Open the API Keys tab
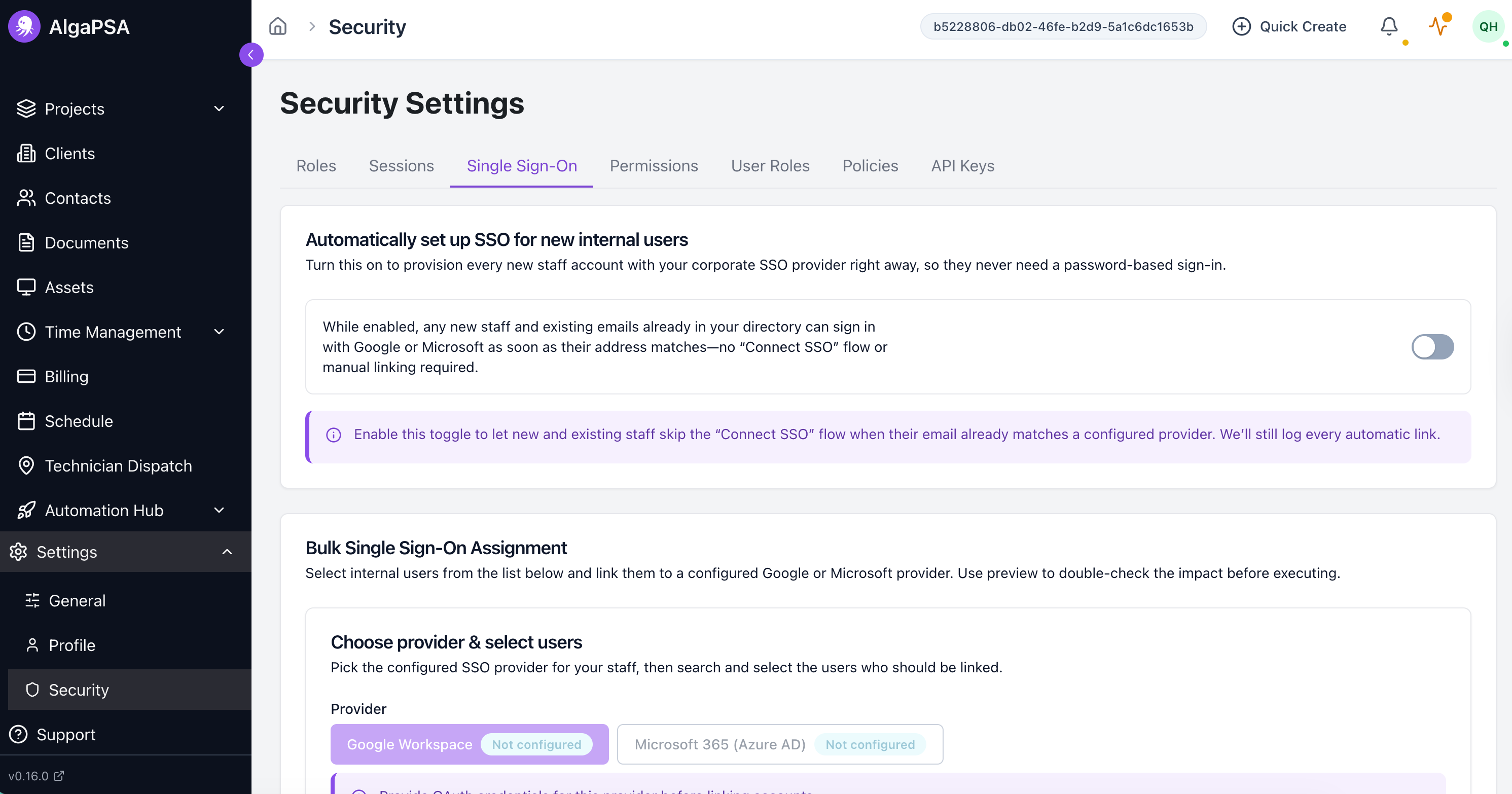 pos(962,166)
